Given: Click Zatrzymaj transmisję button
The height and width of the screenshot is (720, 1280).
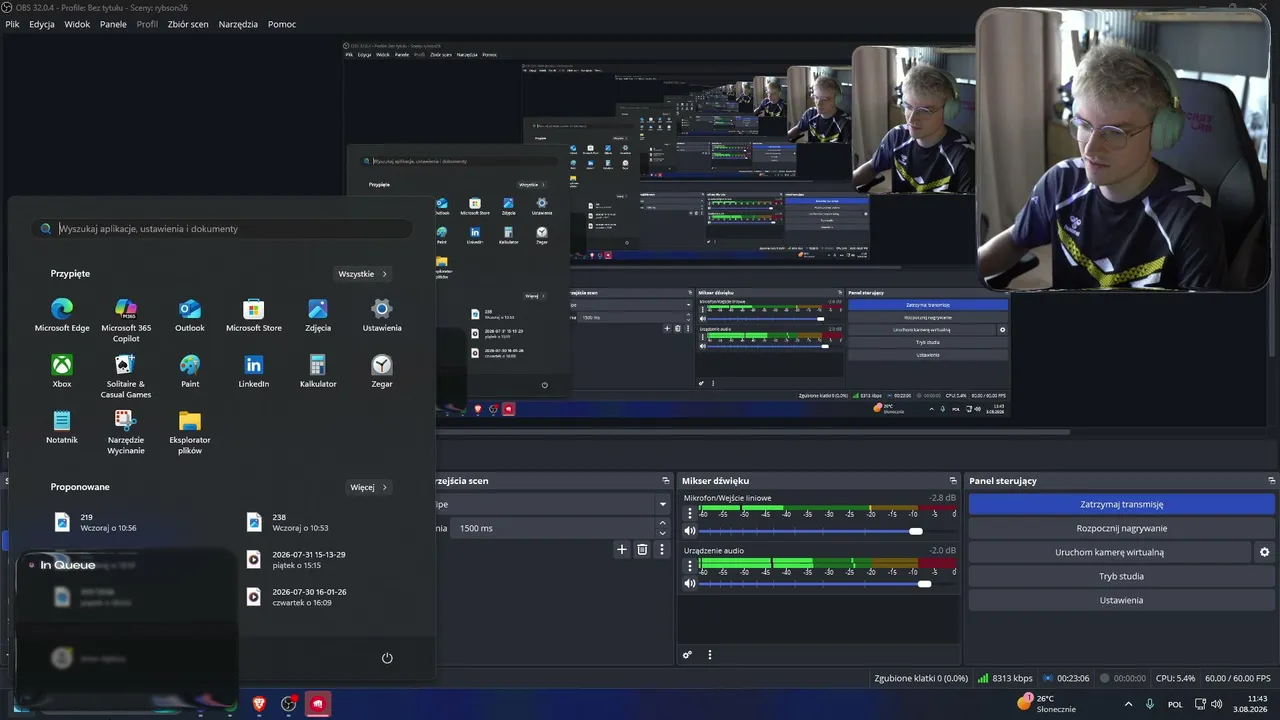Looking at the screenshot, I should tap(1122, 504).
